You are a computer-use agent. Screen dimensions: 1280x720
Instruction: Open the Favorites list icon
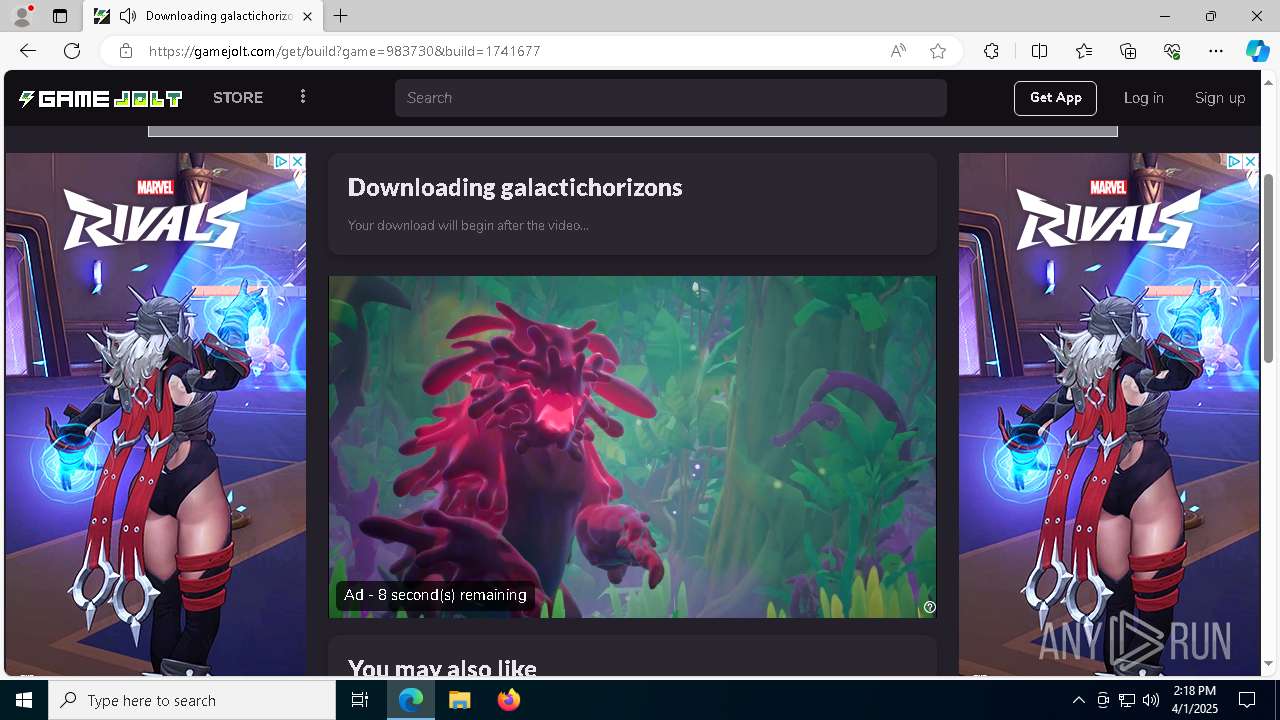pos(1084,51)
